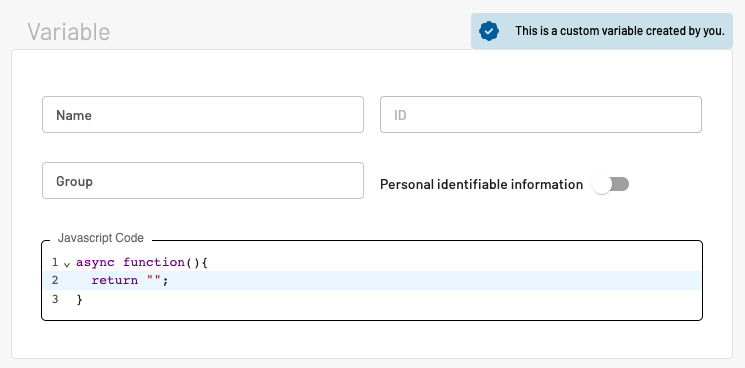Click the blue verified badge icon

pos(489,31)
